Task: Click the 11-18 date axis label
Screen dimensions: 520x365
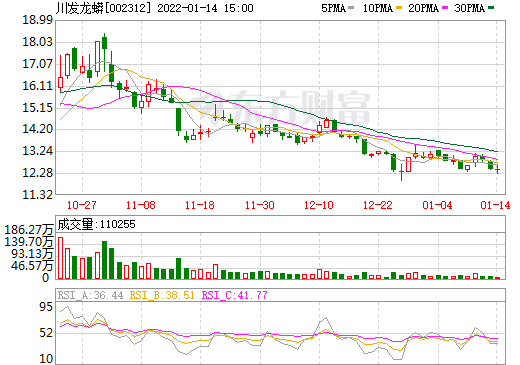Action: click(x=200, y=205)
